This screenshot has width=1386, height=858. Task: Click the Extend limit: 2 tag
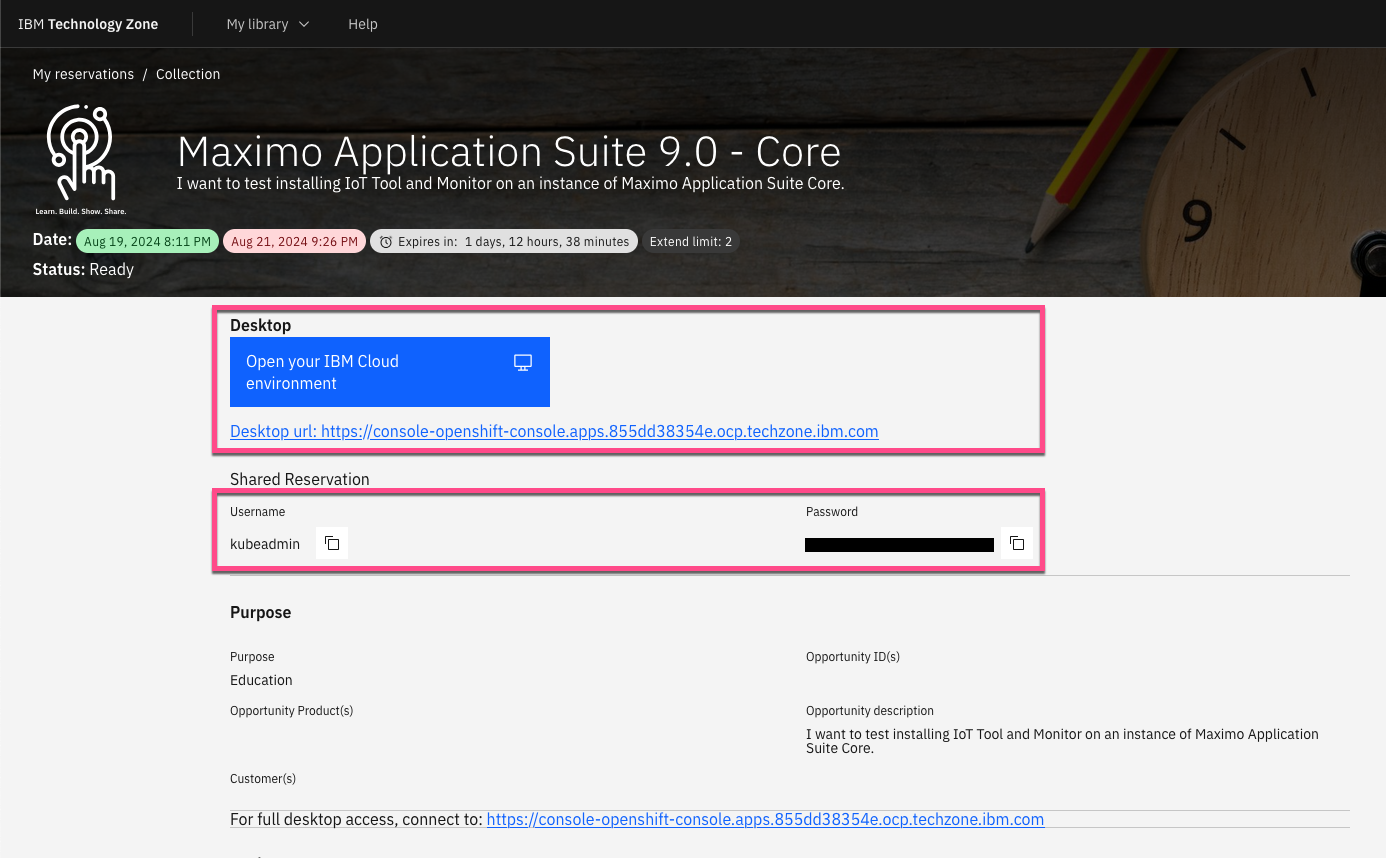[691, 241]
